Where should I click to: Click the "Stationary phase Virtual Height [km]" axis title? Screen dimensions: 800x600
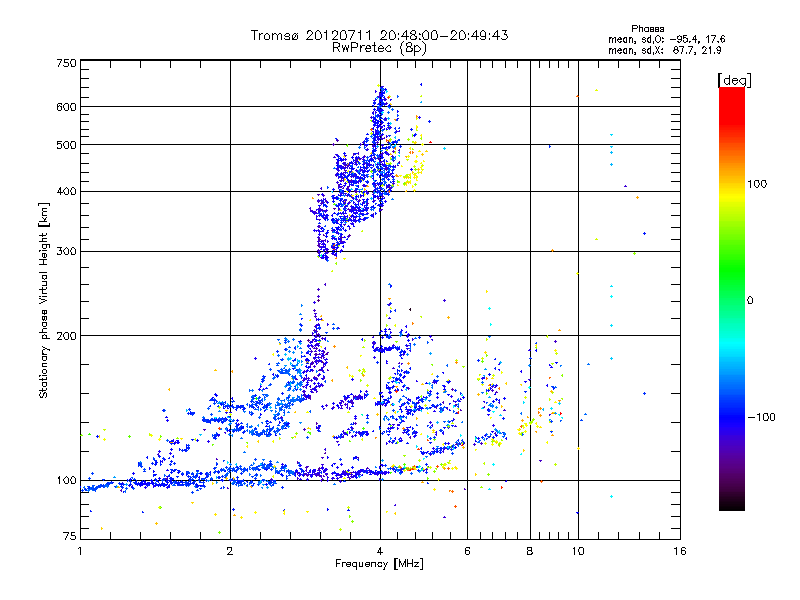pos(44,300)
